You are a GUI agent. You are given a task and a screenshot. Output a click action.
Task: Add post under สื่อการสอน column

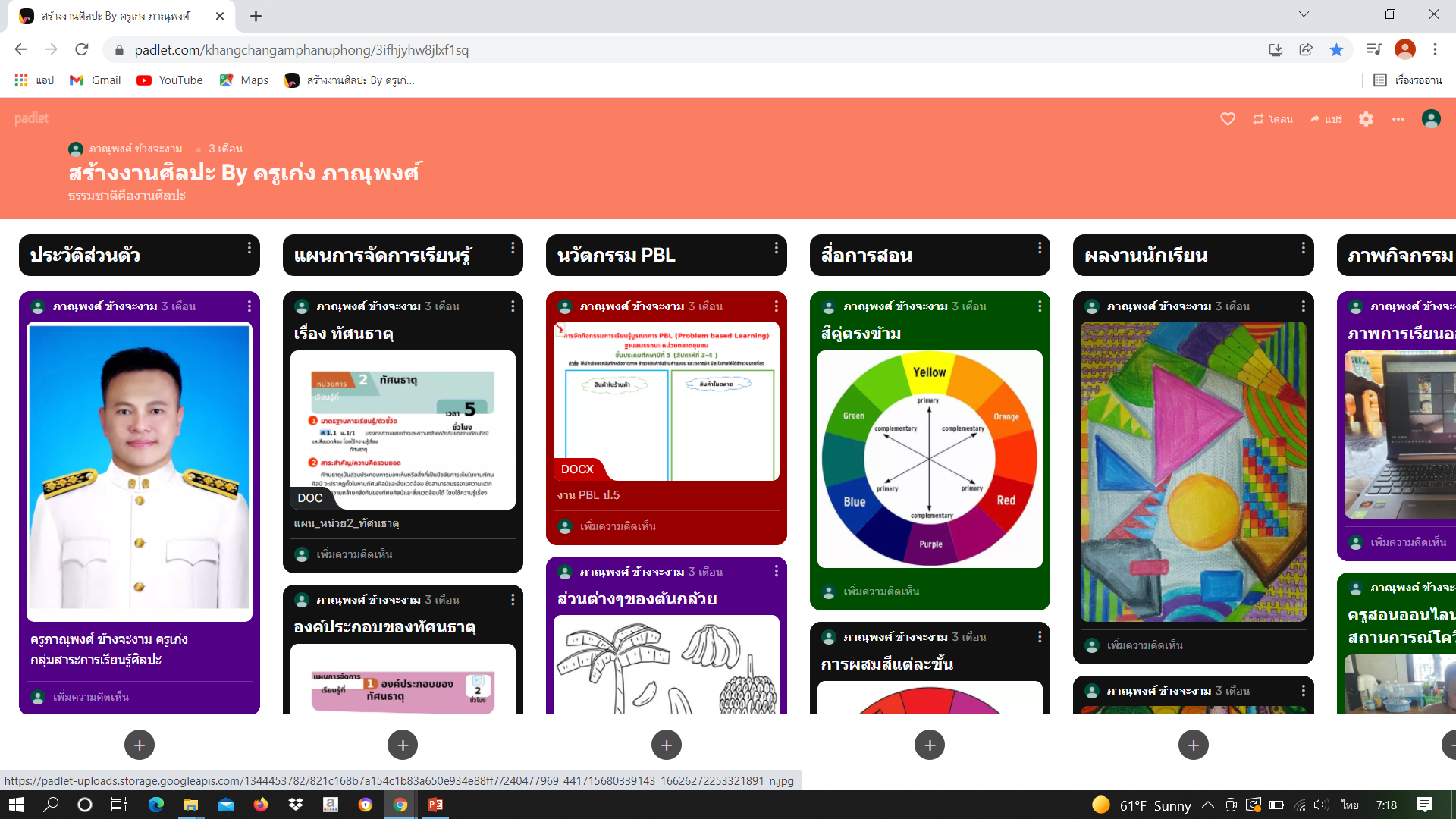[930, 745]
